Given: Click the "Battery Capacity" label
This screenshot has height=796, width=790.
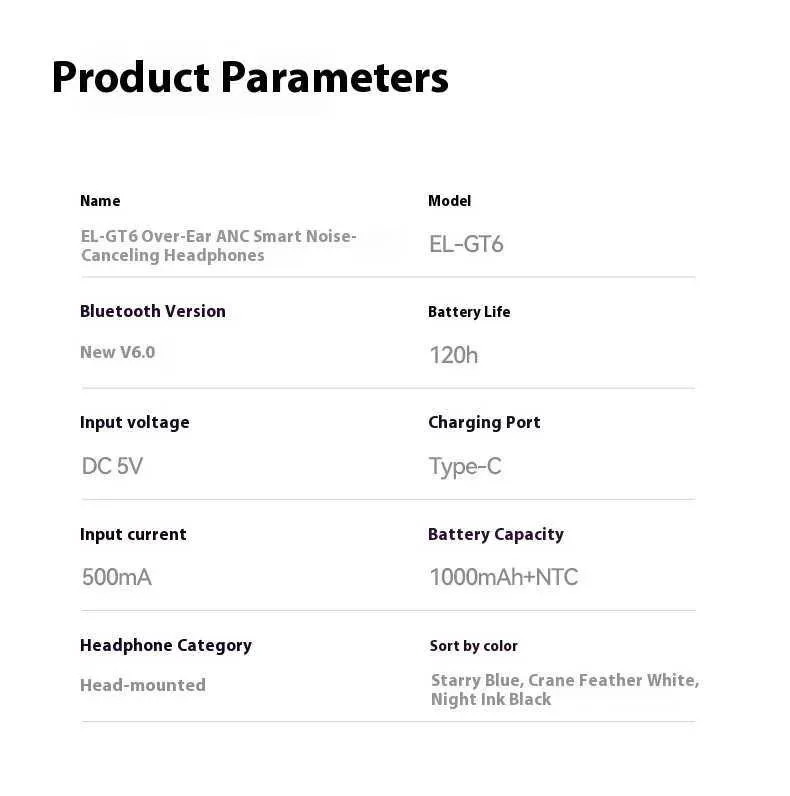Looking at the screenshot, I should coord(496,534).
